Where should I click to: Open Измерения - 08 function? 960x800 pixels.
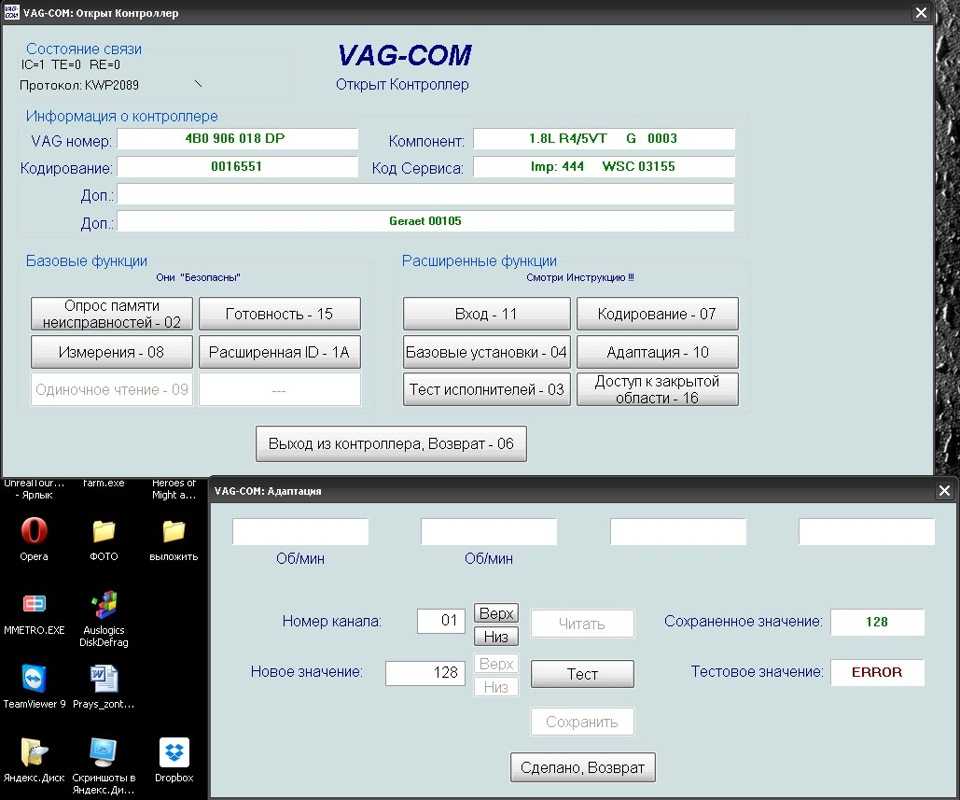110,352
